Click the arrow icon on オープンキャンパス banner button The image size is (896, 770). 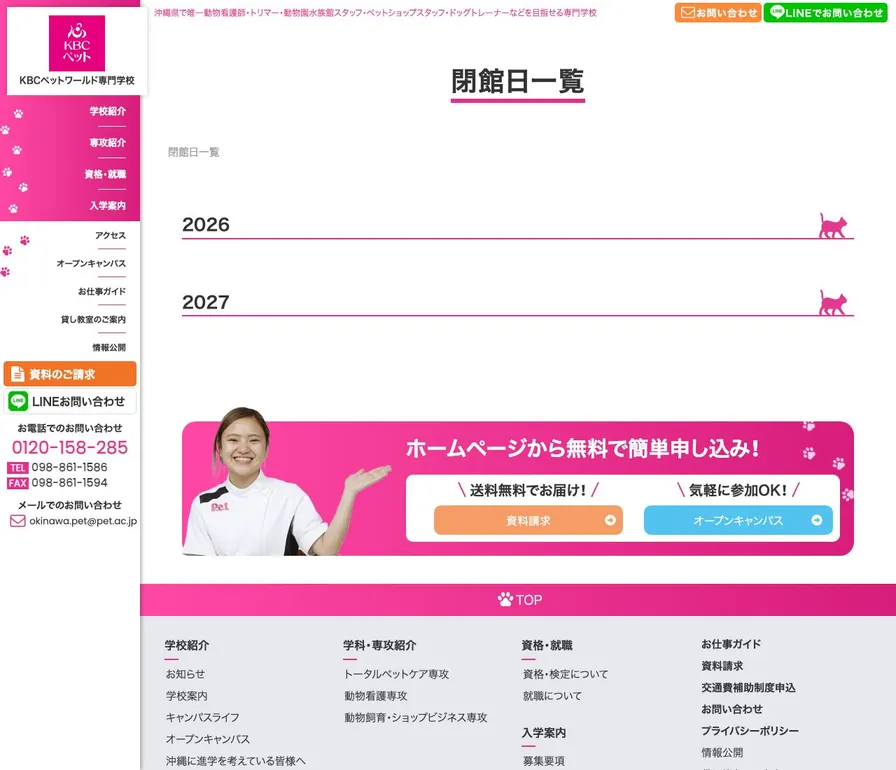click(817, 520)
